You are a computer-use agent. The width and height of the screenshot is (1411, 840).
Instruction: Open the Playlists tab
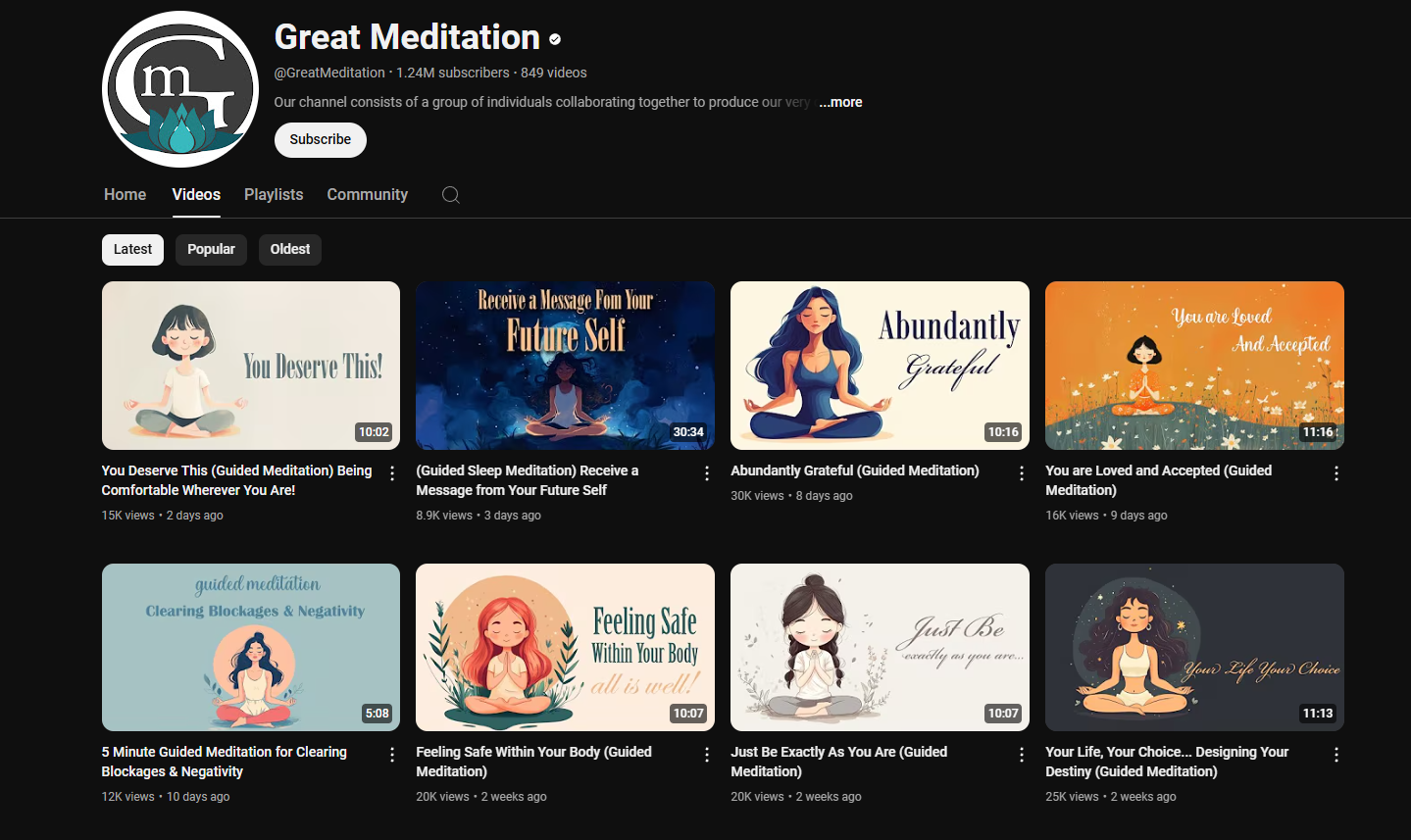click(274, 194)
